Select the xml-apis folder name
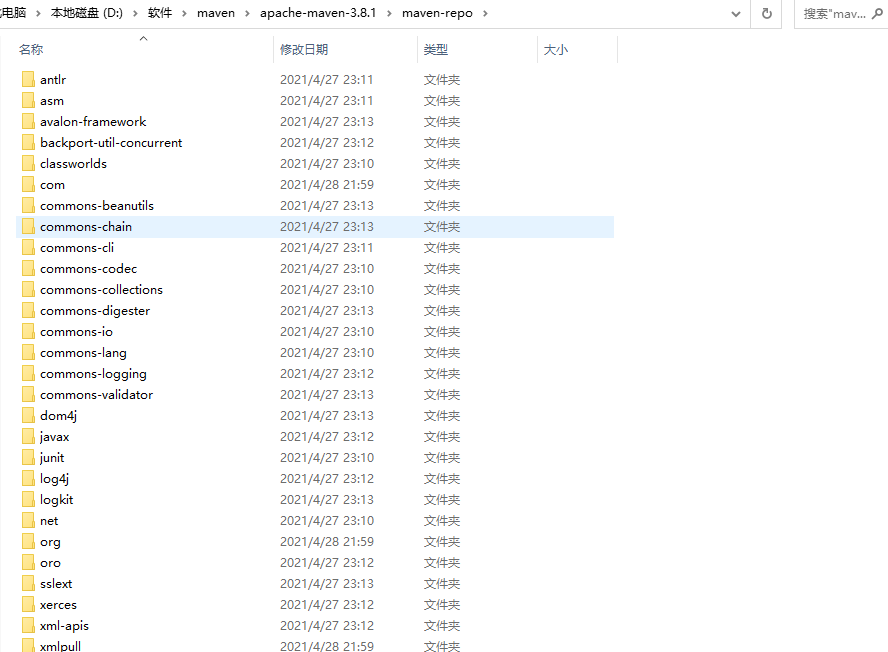The image size is (888, 652). point(65,625)
